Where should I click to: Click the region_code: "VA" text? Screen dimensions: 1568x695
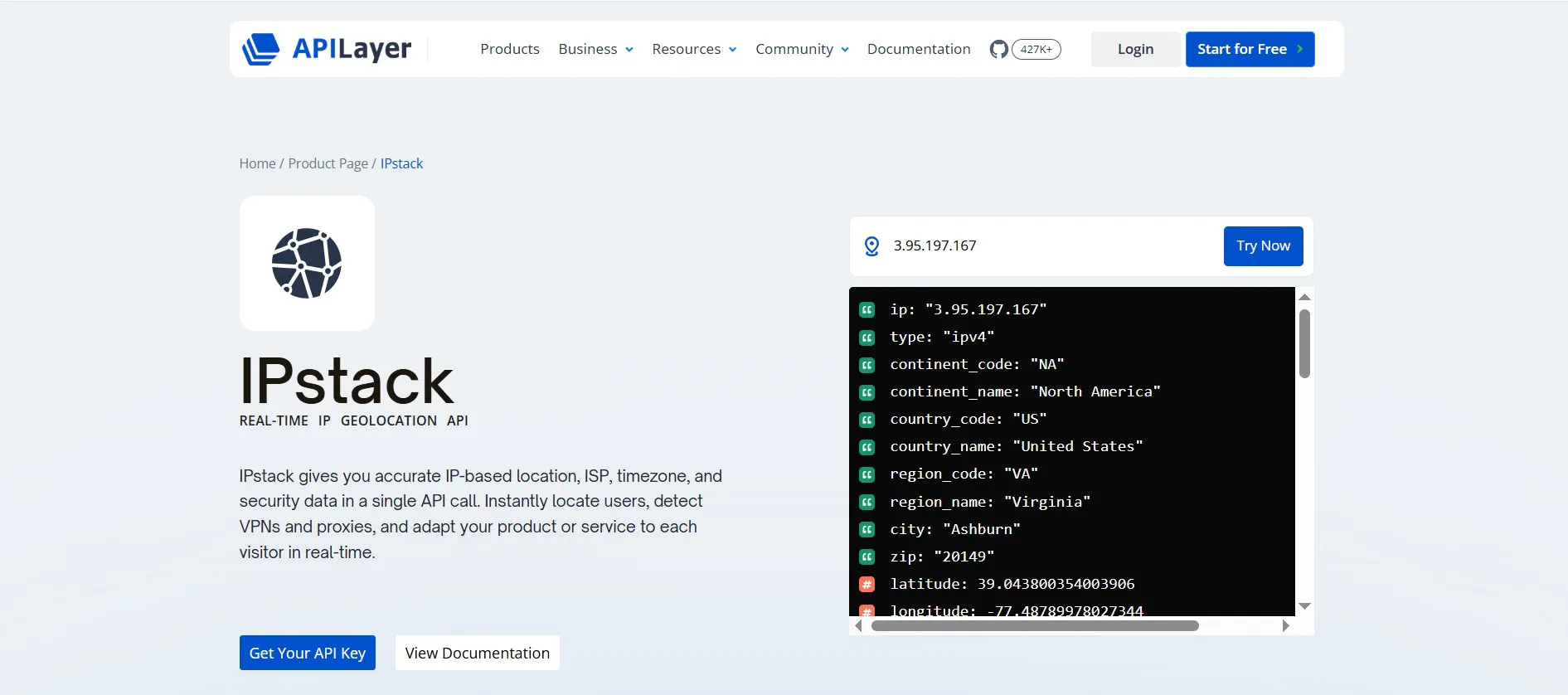(964, 474)
